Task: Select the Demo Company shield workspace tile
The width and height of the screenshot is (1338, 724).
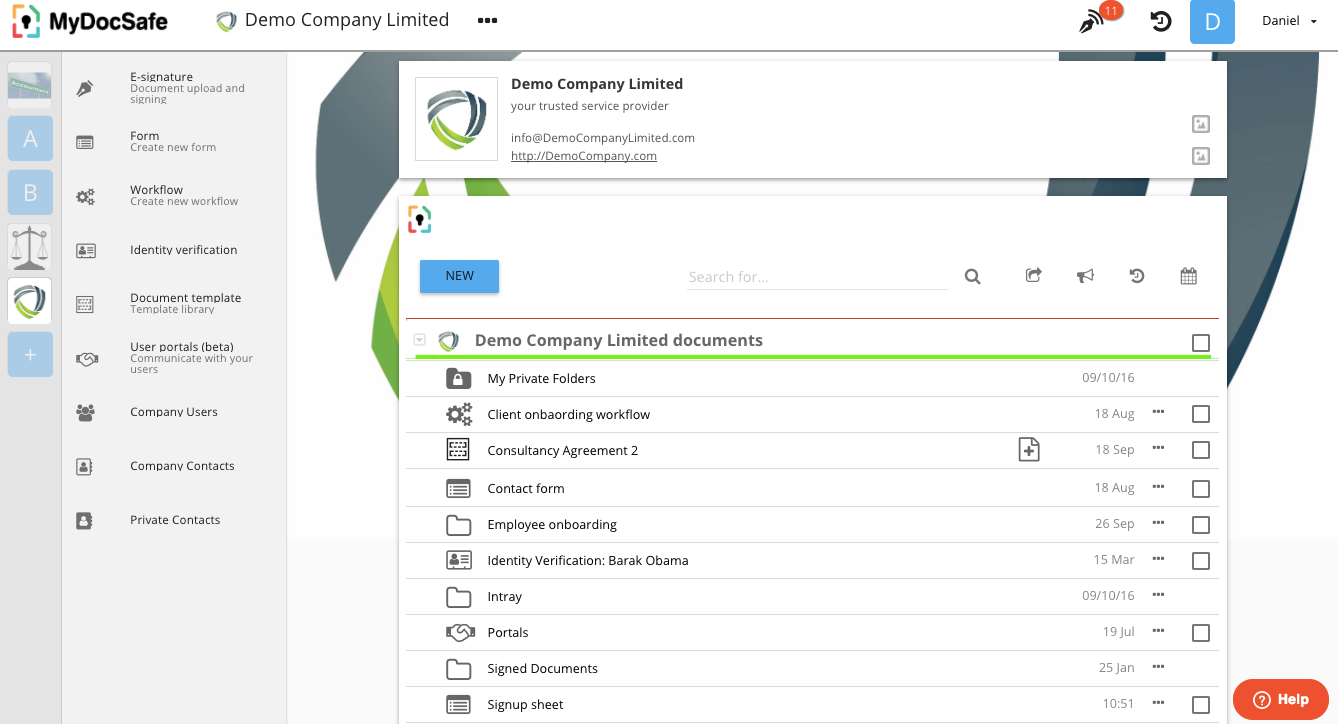Action: pos(30,301)
